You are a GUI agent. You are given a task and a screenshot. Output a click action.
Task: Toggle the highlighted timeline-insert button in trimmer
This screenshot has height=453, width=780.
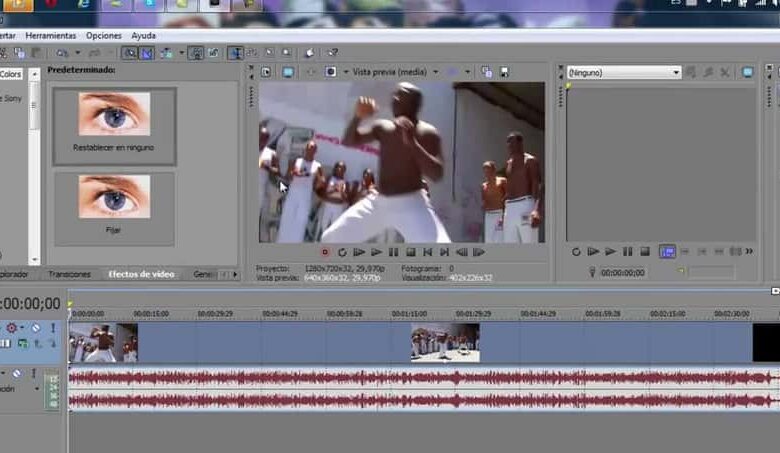click(x=667, y=252)
